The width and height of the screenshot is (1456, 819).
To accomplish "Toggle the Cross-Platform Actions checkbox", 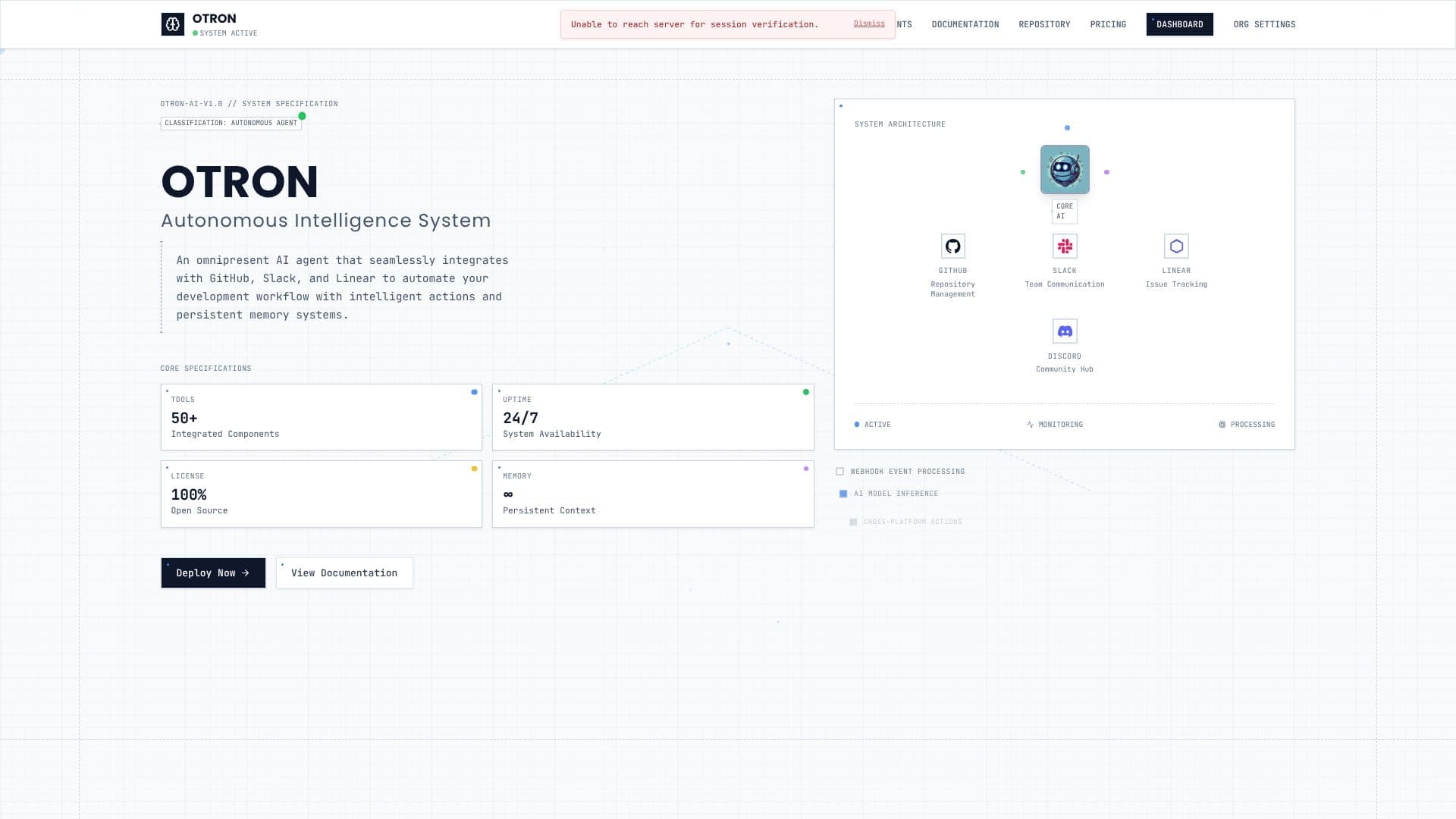I will coord(853,522).
